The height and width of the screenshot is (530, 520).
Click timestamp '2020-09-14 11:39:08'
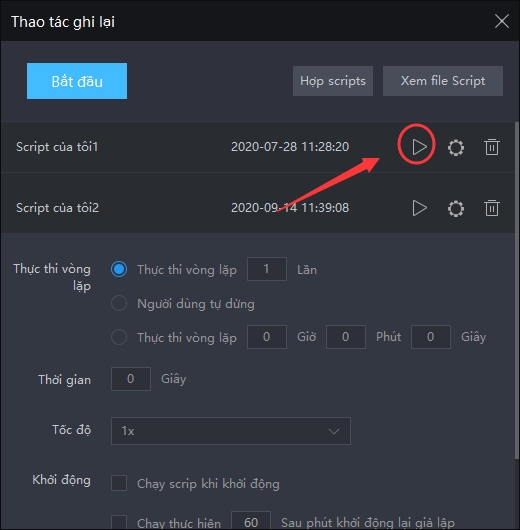coord(290,208)
